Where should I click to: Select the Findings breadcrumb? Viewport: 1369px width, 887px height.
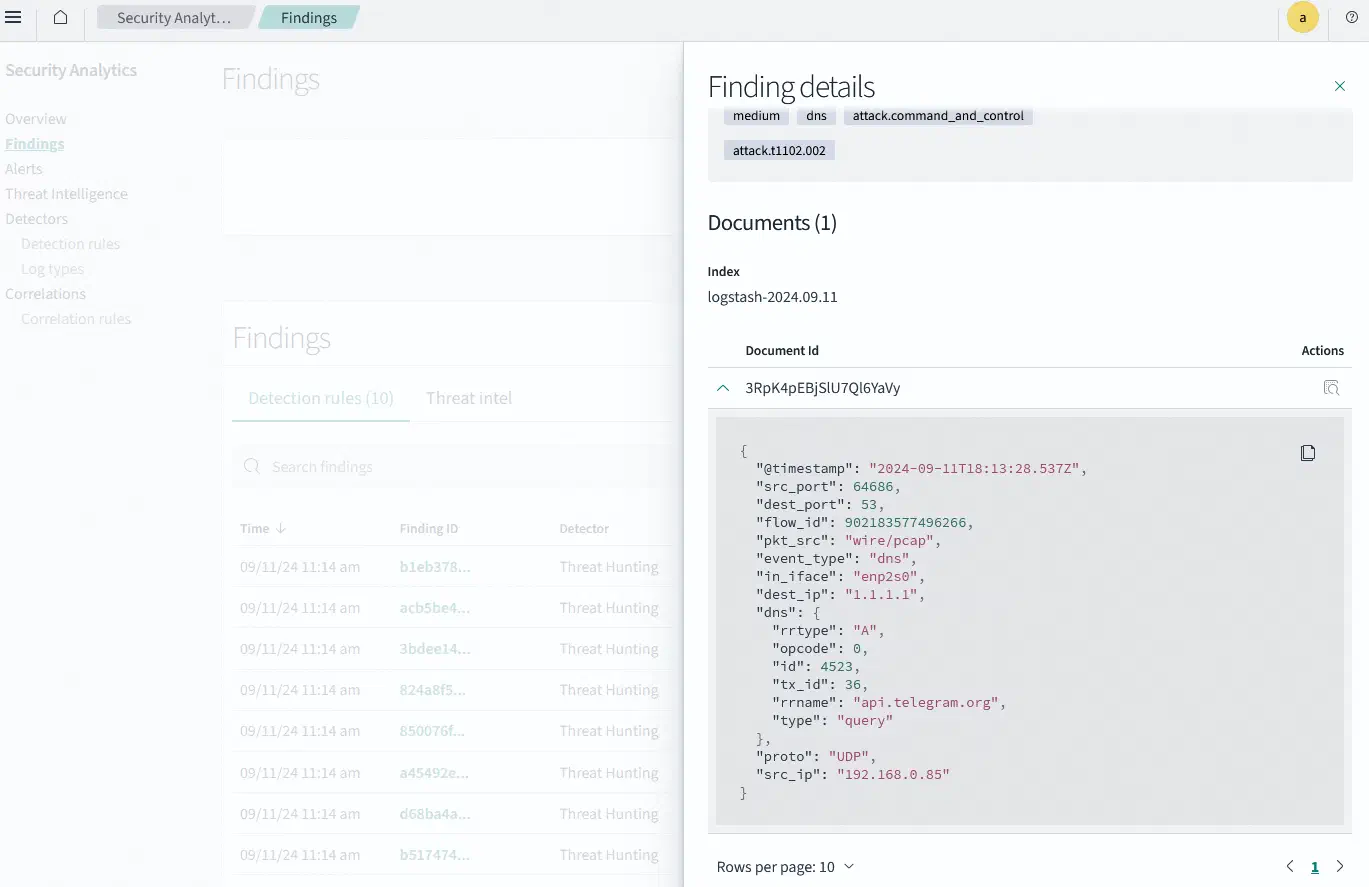pos(309,18)
